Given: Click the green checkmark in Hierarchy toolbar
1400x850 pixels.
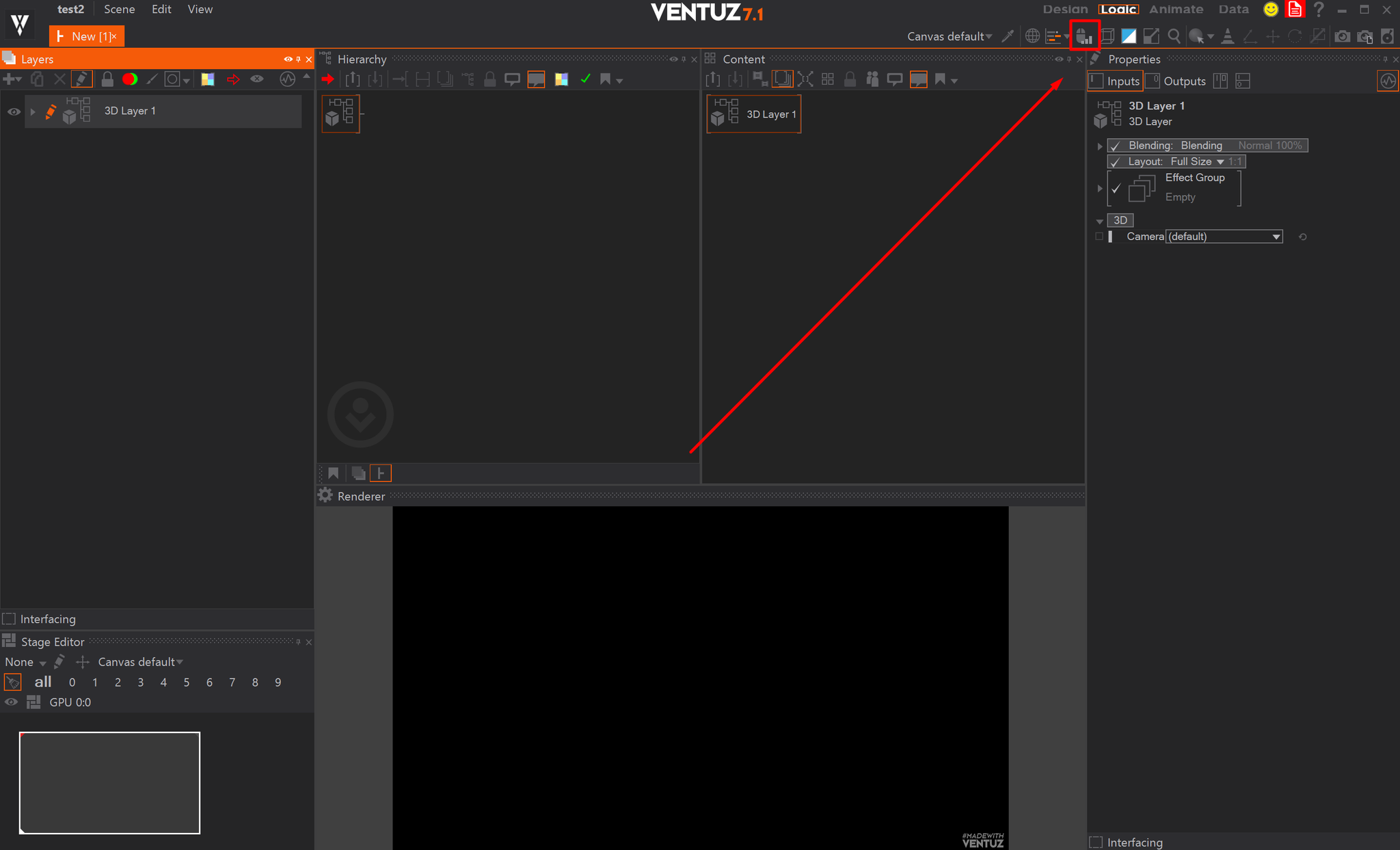Looking at the screenshot, I should (585, 79).
